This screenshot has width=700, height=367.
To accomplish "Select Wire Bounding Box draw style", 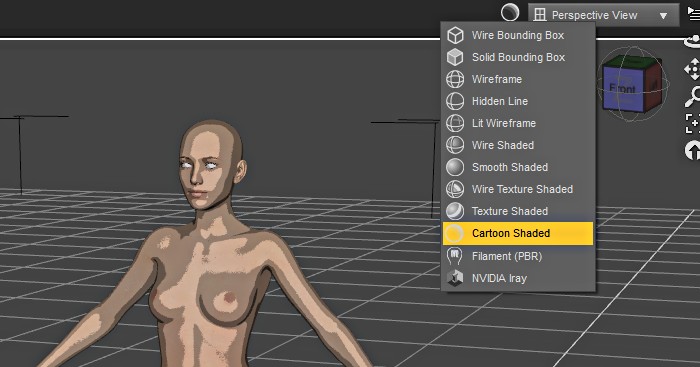I will pos(518,35).
